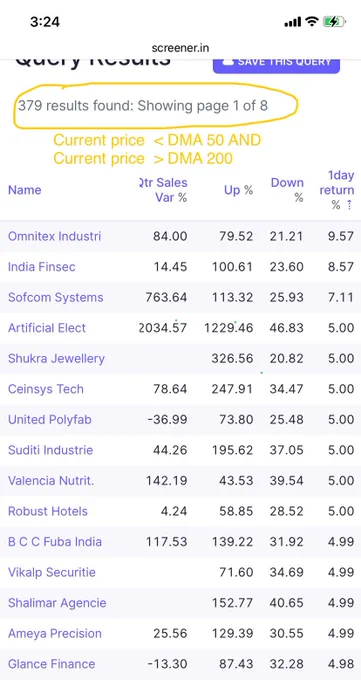Open India Finsec stock link
Screen dimensions: 361x680
pyautogui.click(x=42, y=267)
